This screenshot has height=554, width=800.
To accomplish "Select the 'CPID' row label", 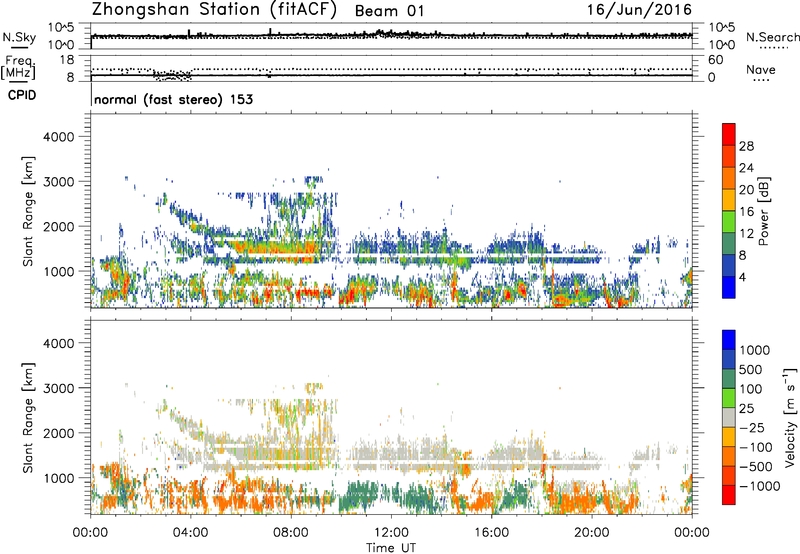I will pyautogui.click(x=22, y=95).
